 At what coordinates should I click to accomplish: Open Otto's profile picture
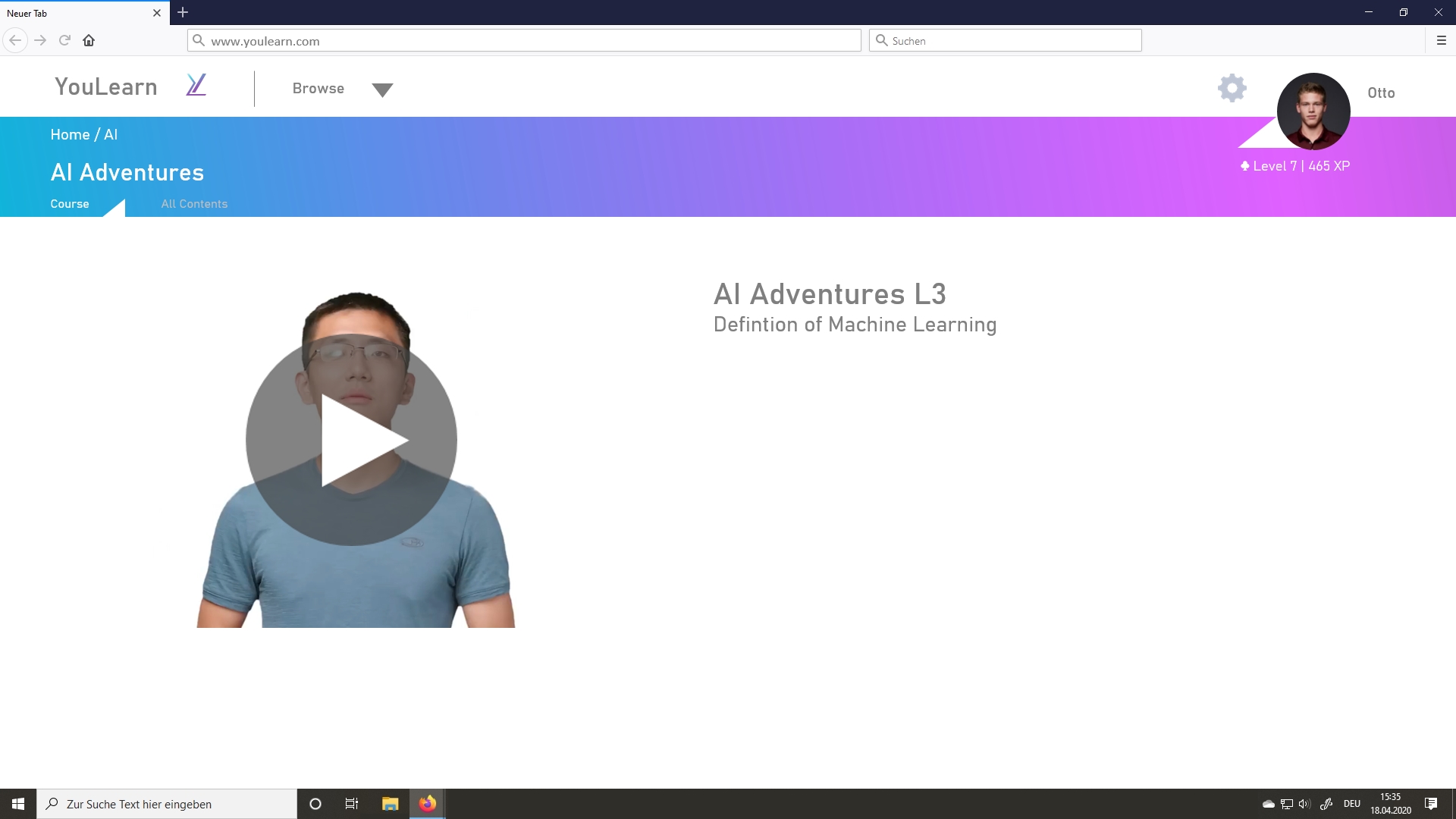[x=1313, y=111]
